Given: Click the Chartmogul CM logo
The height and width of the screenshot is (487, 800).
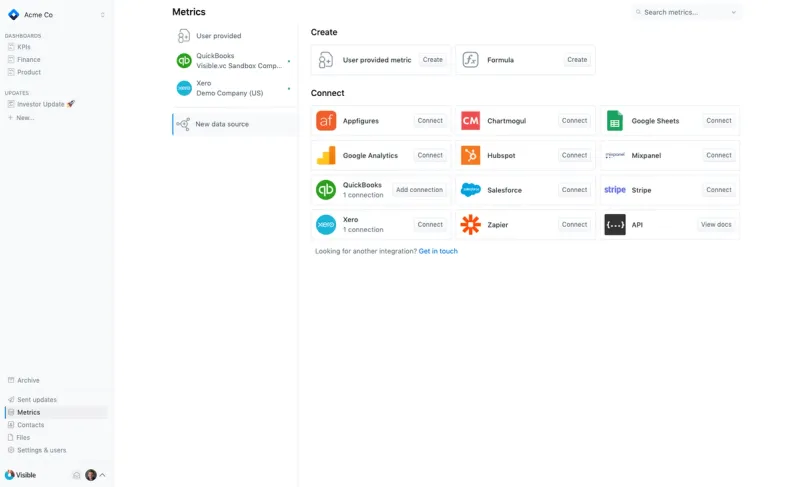Looking at the screenshot, I should coord(470,121).
